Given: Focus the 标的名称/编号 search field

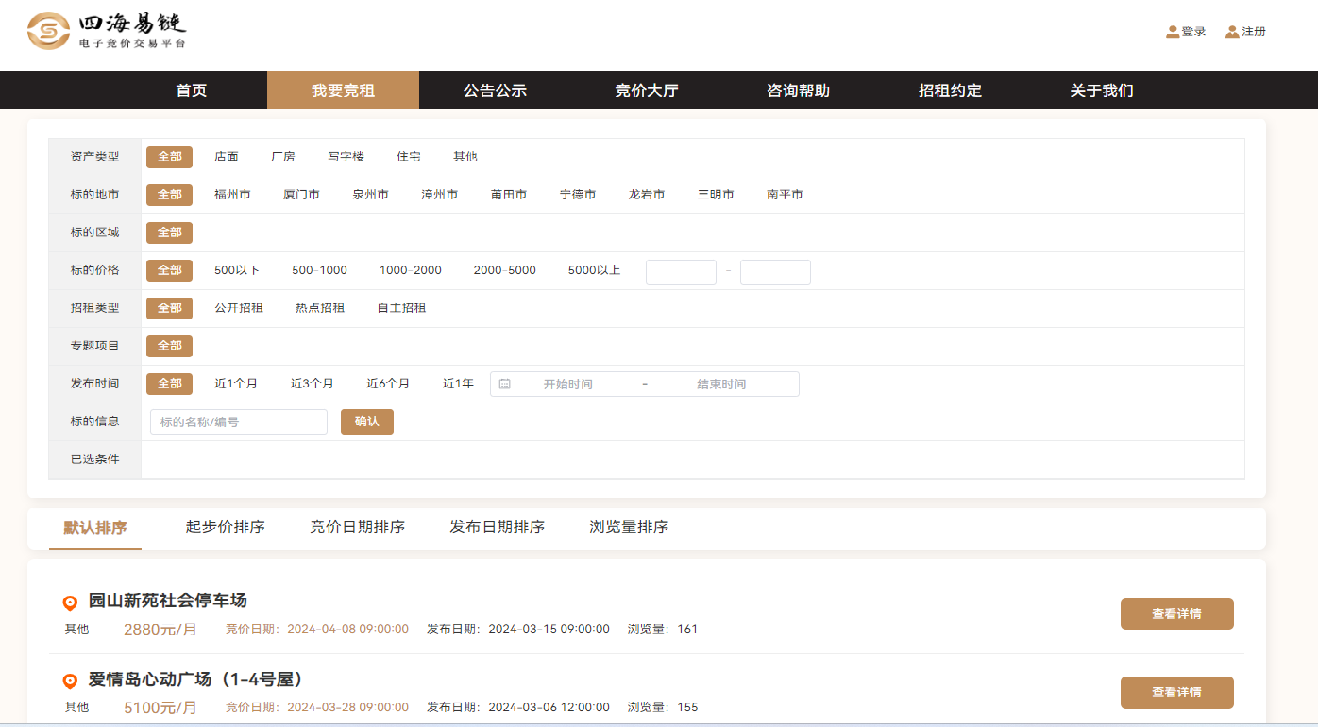Looking at the screenshot, I should click(x=239, y=422).
